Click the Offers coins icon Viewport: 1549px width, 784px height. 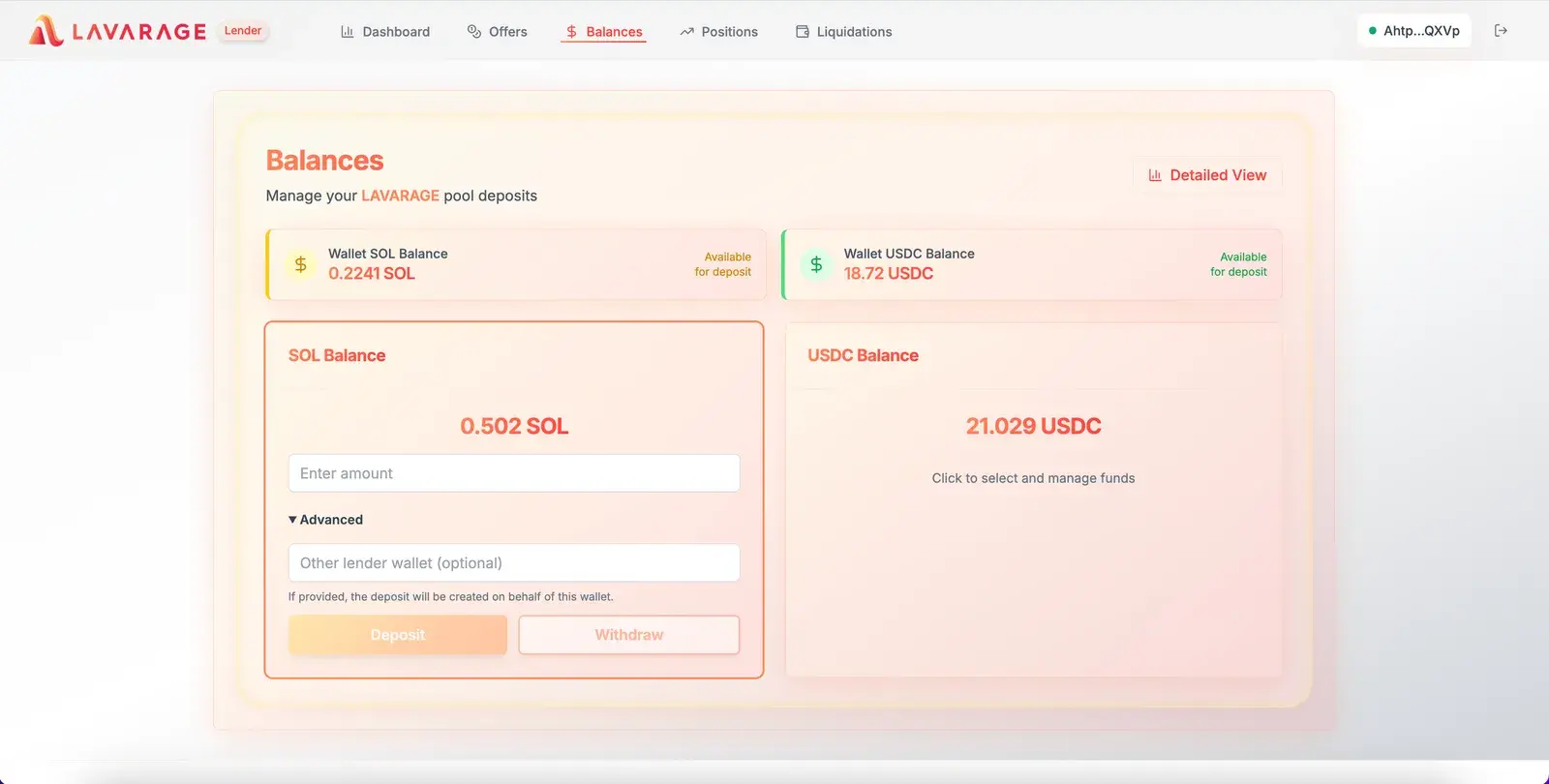point(474,32)
